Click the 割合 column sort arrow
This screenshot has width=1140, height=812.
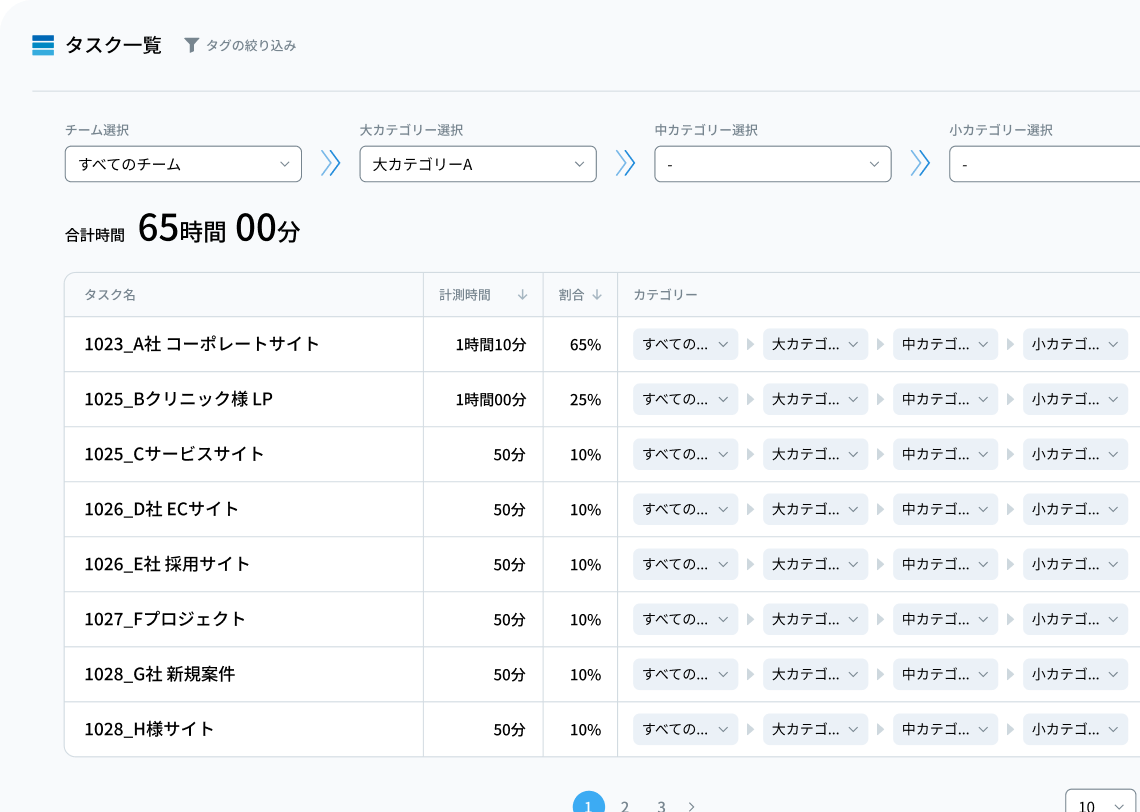pyautogui.click(x=597, y=295)
